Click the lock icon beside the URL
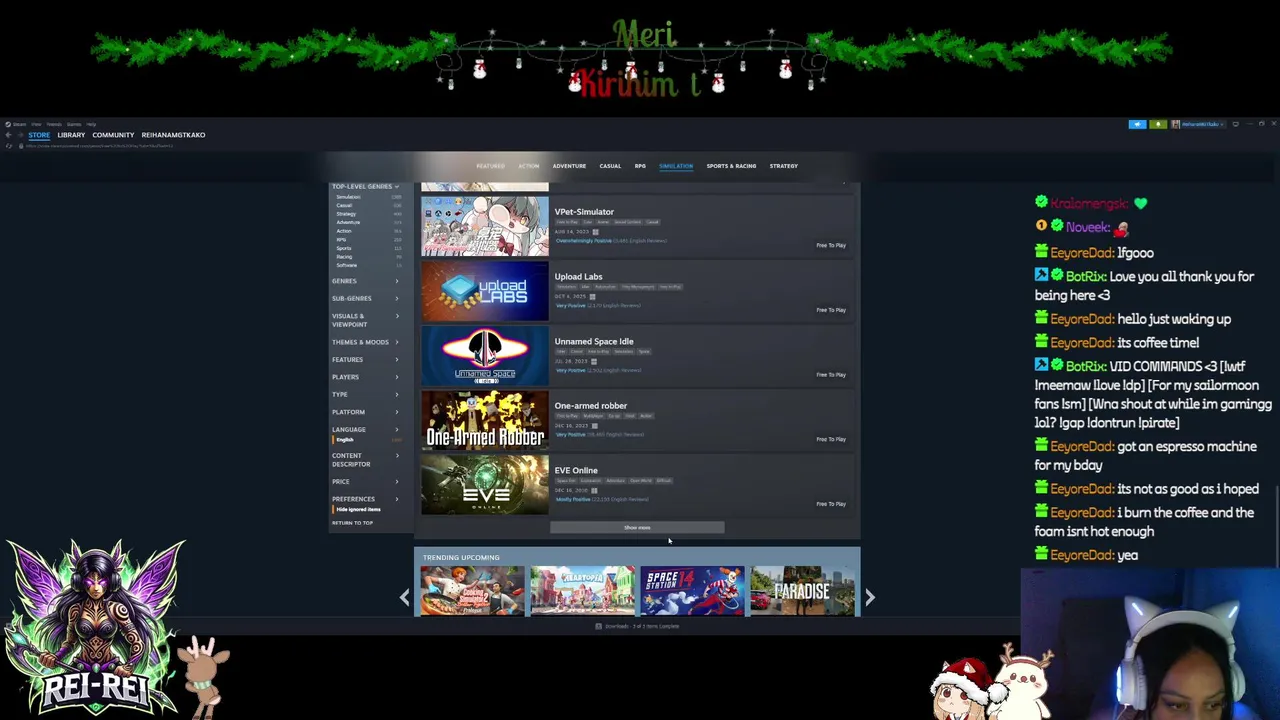Image resolution: width=1280 pixels, height=720 pixels. tap(21, 146)
